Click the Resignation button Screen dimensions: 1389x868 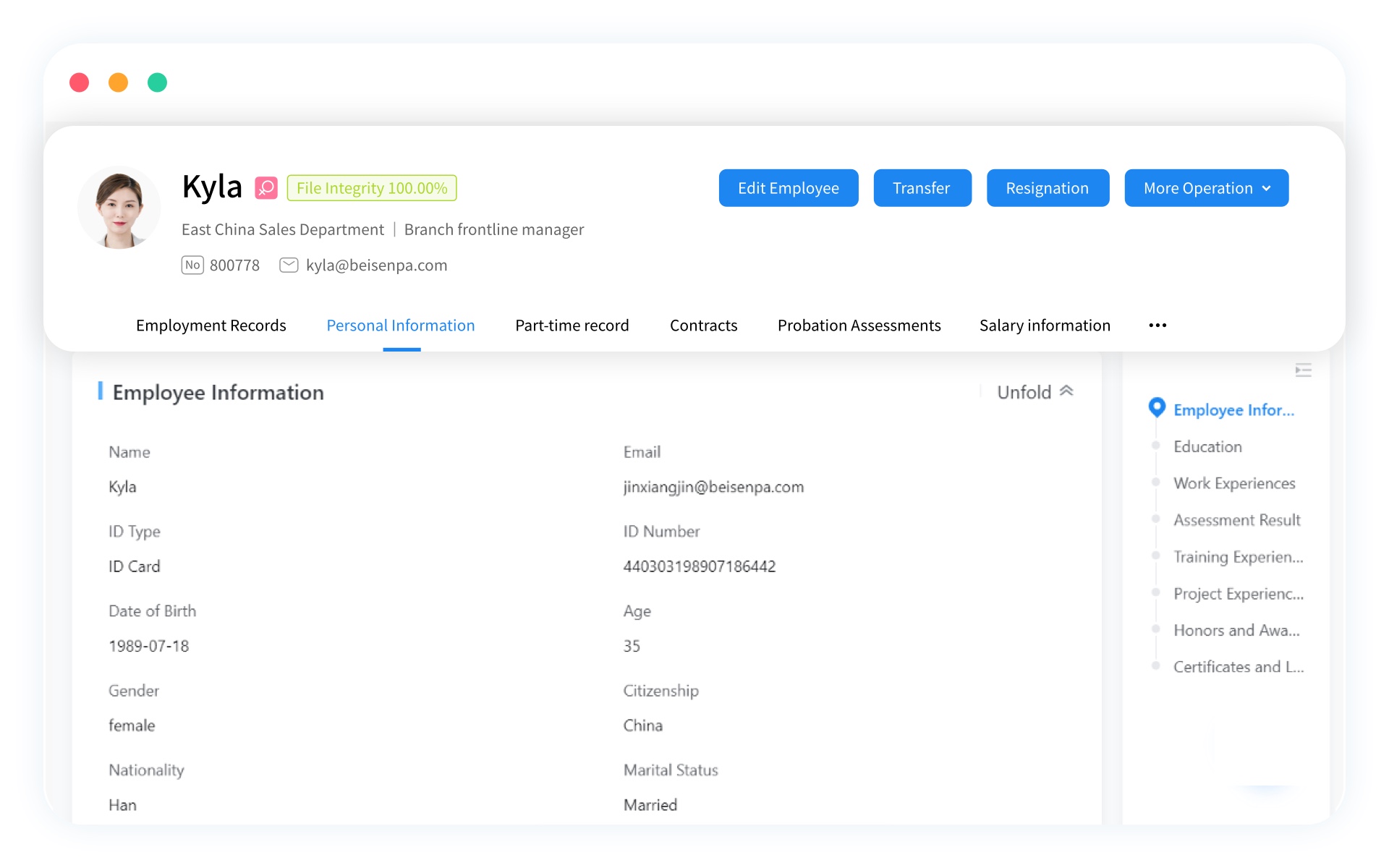tap(1047, 188)
